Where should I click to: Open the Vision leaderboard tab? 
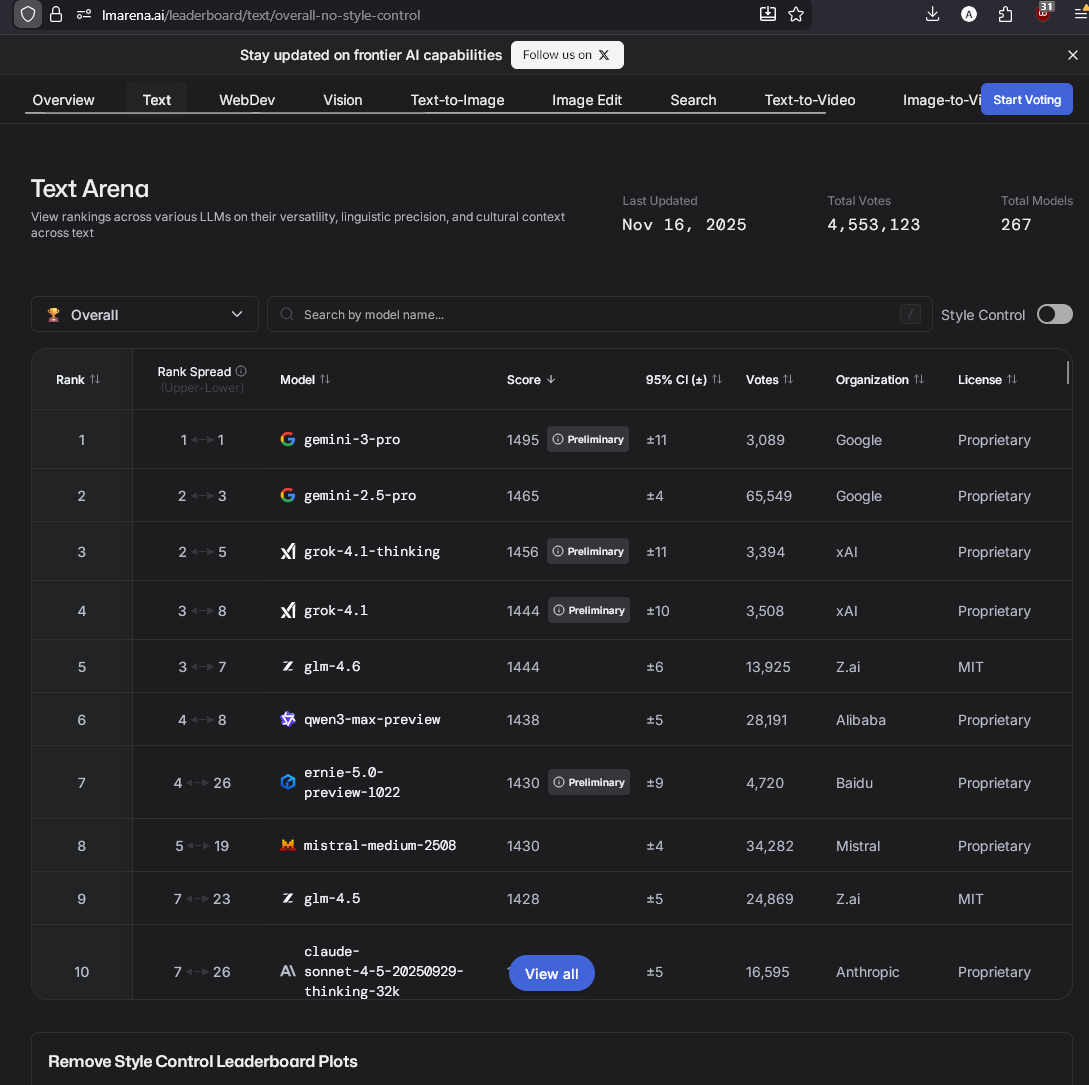342,100
